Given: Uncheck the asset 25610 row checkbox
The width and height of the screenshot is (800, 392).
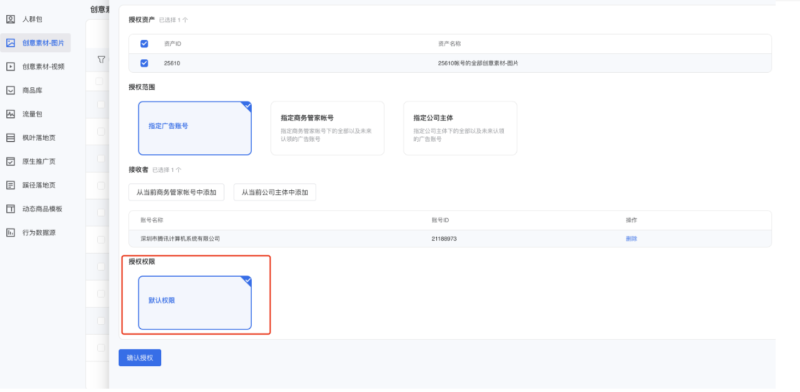Looking at the screenshot, I should click(x=144, y=63).
